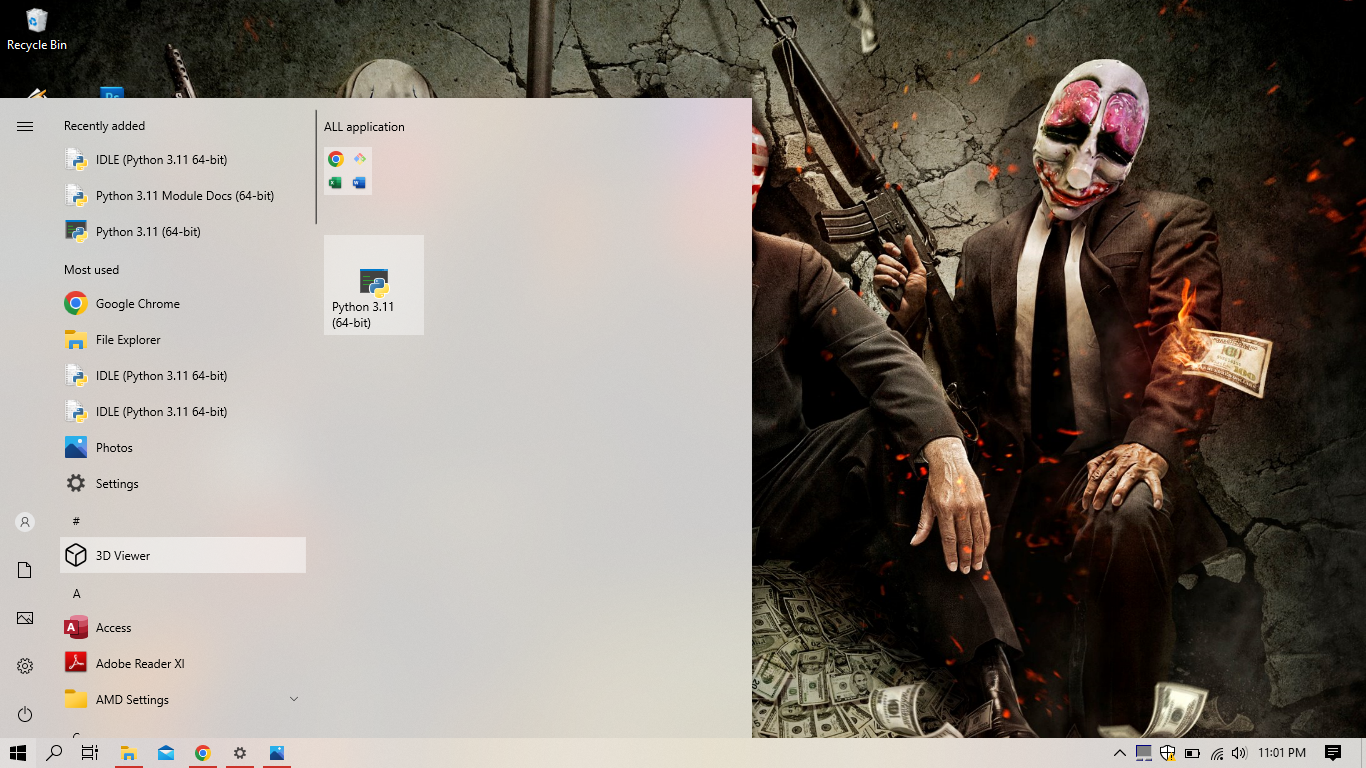Expand the AMD Settings folder chevron
The height and width of the screenshot is (768, 1366).
click(x=294, y=699)
